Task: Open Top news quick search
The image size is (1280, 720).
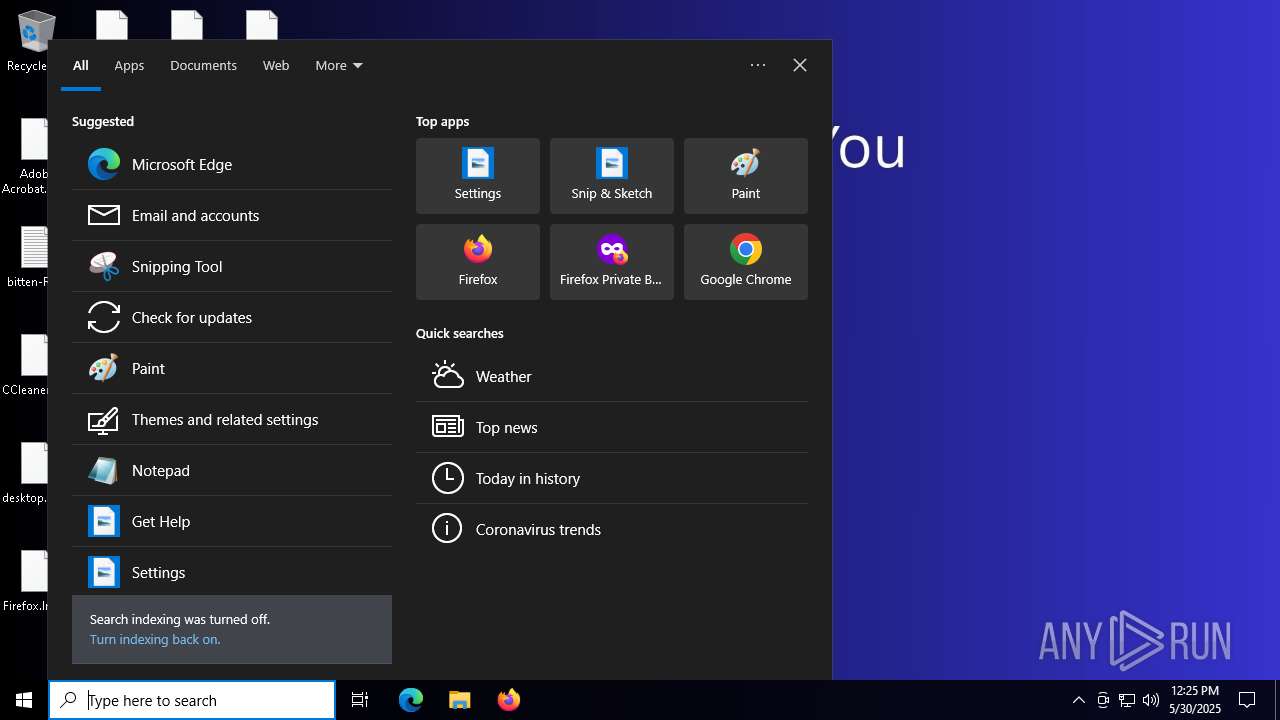Action: tap(612, 427)
